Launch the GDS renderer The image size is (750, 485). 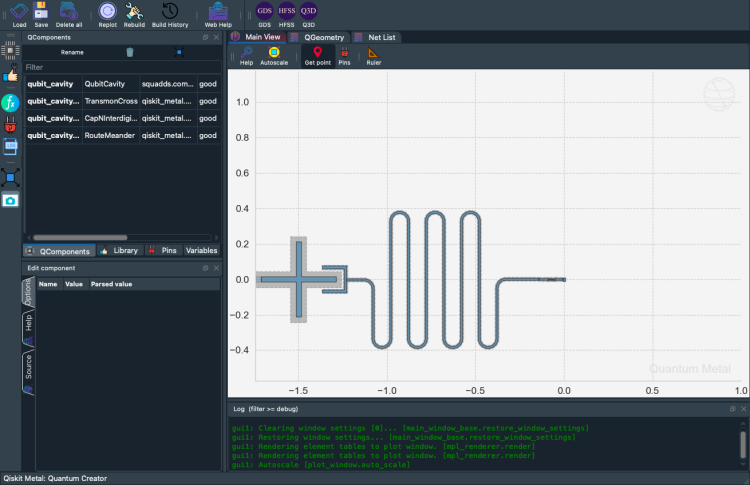(264, 13)
